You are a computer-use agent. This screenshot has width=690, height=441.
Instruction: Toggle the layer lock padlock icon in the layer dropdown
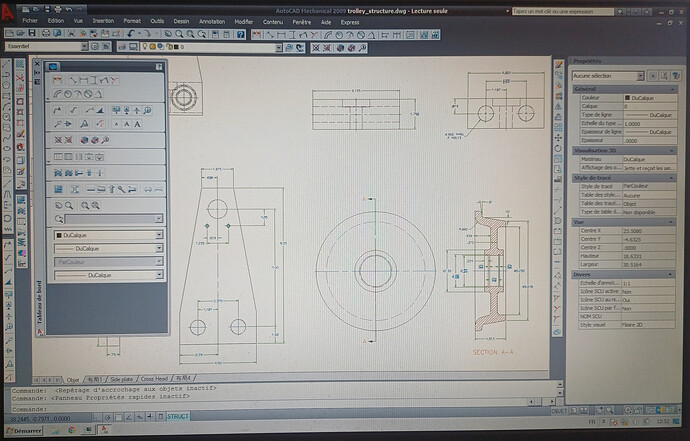click(169, 47)
